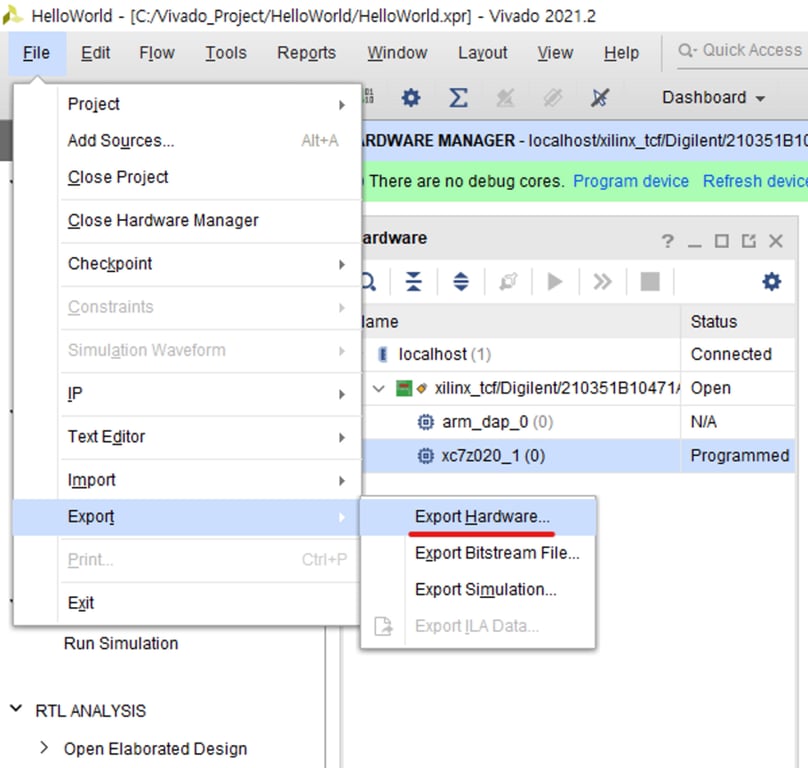
Task: Click the chip icon next to xc7z020_1
Action: pyautogui.click(x=425, y=456)
